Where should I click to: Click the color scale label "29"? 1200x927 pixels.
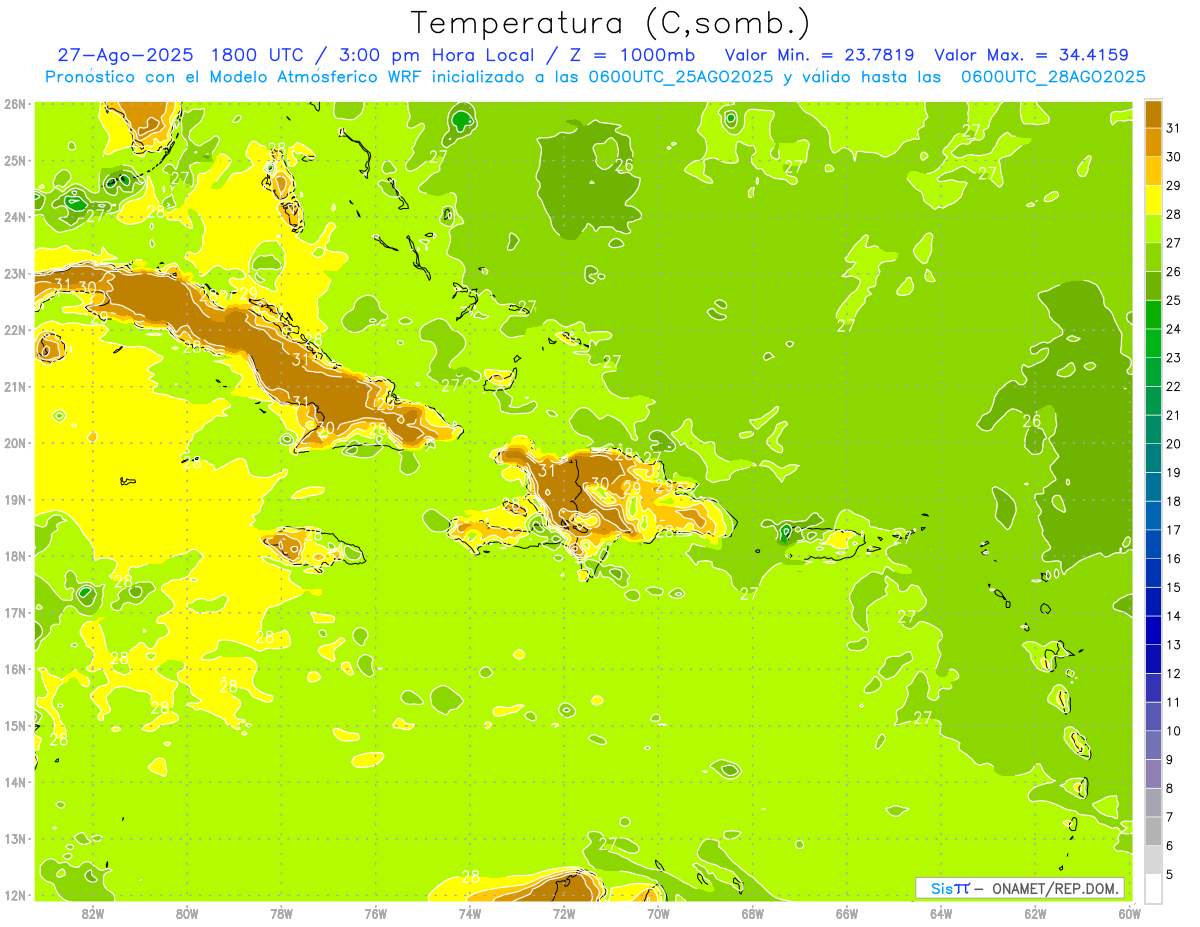pos(1174,186)
